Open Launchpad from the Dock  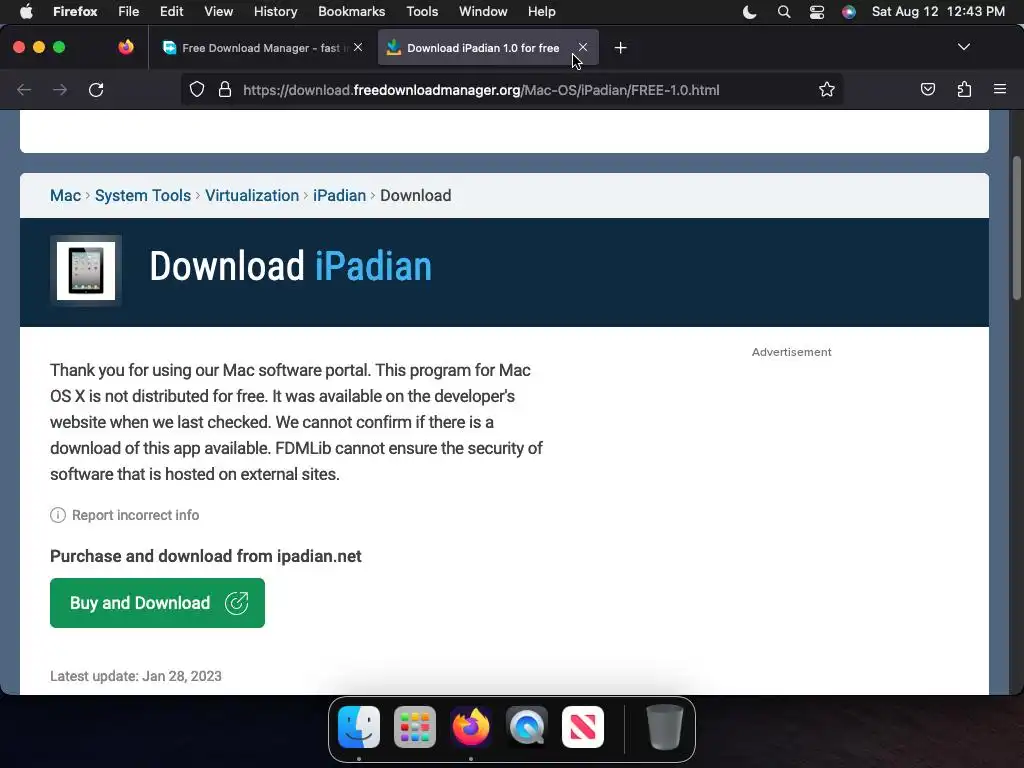click(x=415, y=727)
